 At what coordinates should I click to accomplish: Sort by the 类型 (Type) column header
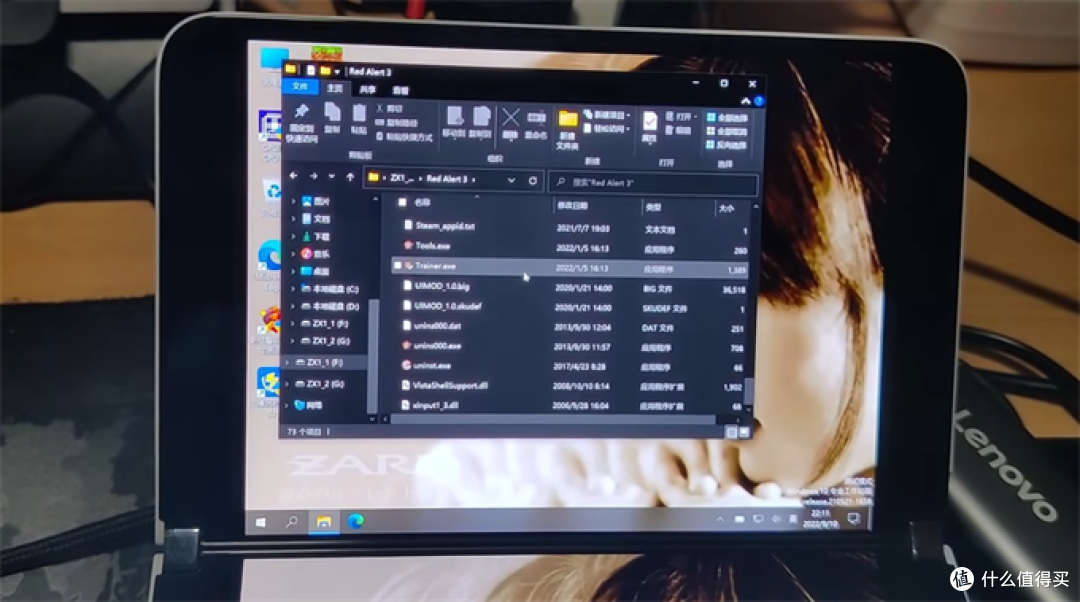click(654, 207)
